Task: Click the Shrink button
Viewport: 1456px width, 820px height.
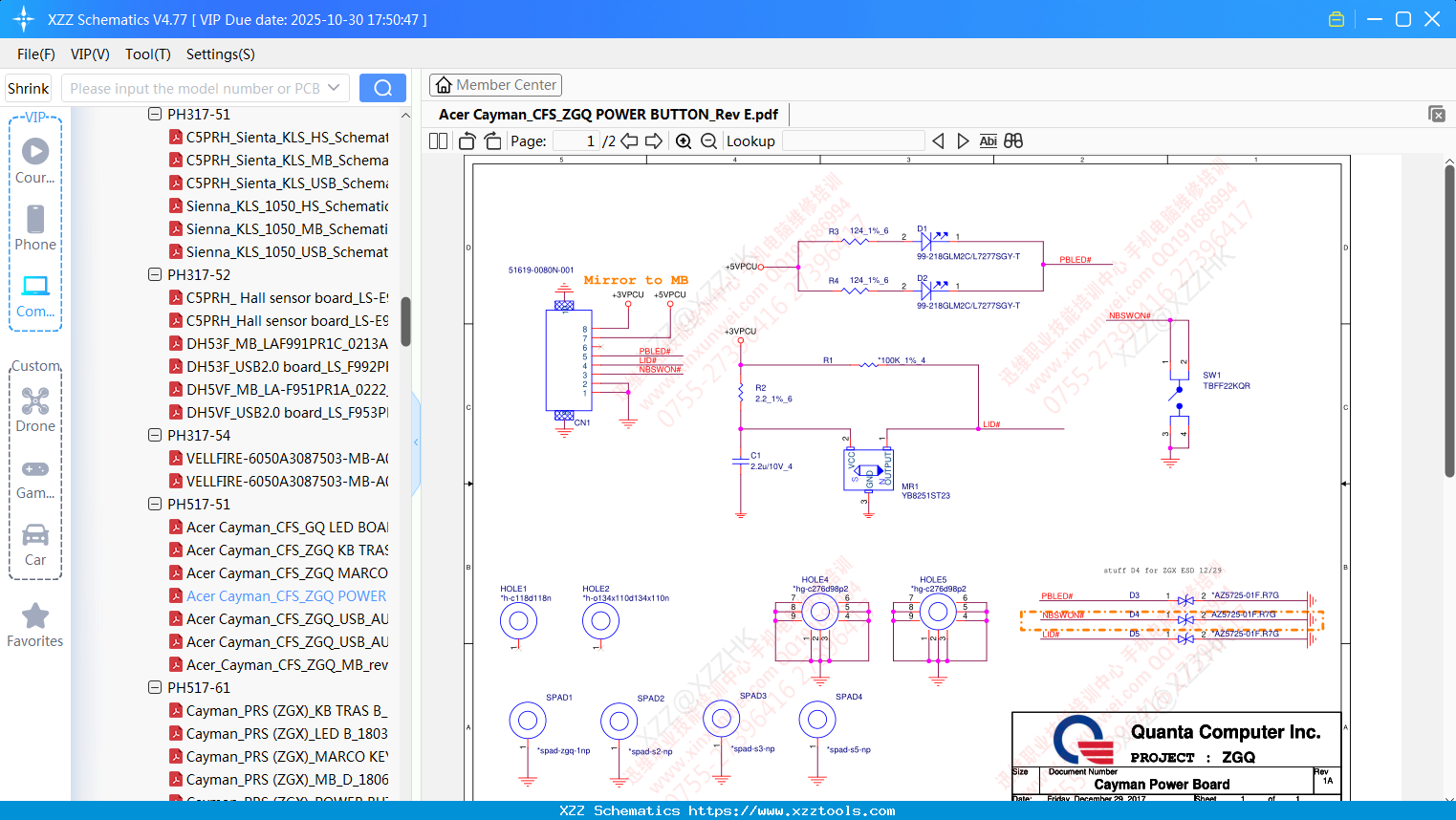Action: (29, 88)
